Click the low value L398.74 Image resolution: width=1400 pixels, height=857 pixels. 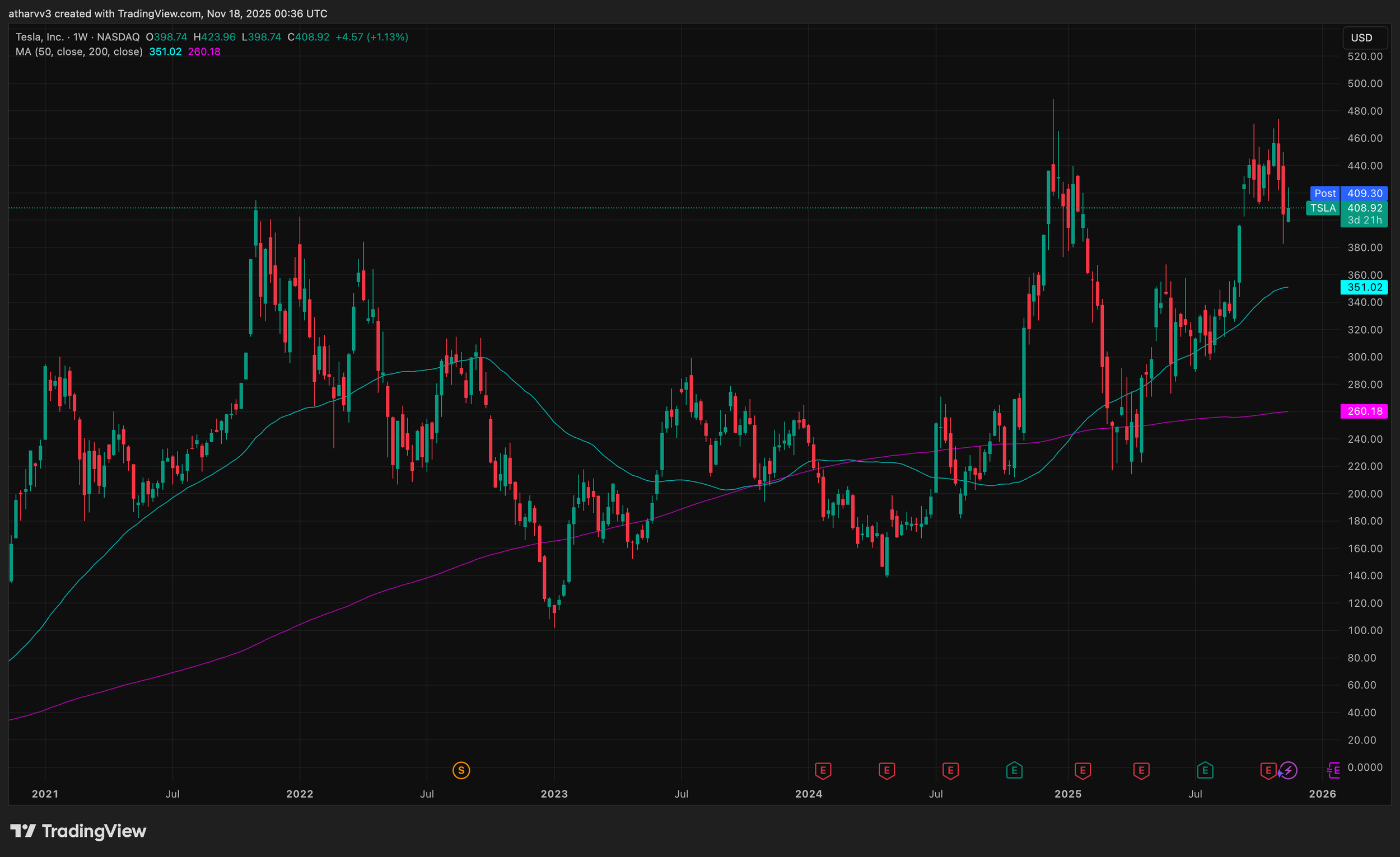(262, 37)
